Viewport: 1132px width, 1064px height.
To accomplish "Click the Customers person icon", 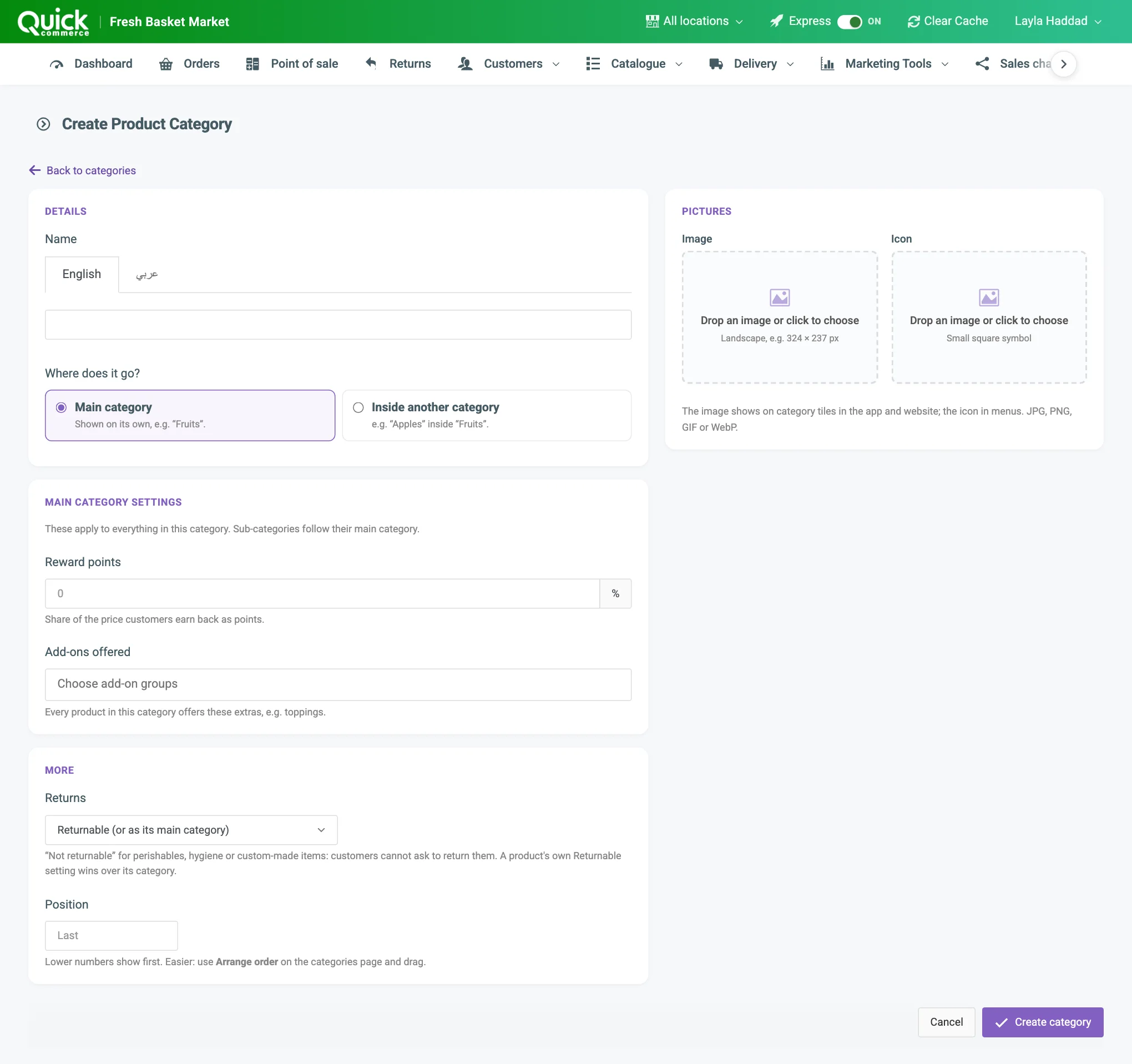I will (x=465, y=64).
